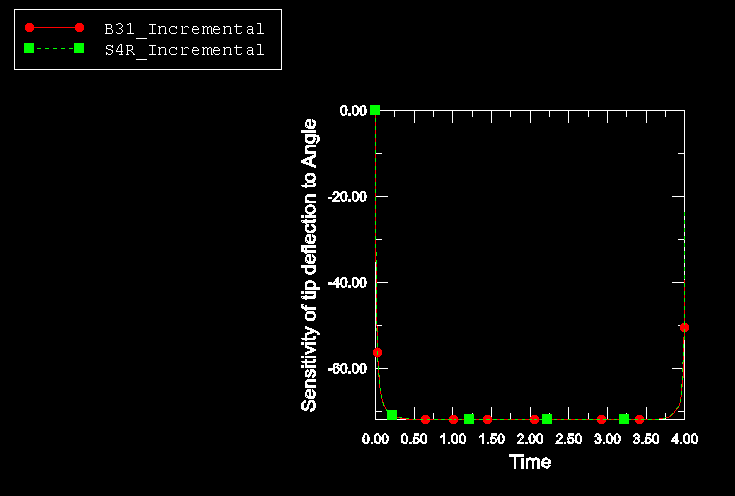
Task: Click the 3.50 x-axis label
Action: (x=646, y=439)
